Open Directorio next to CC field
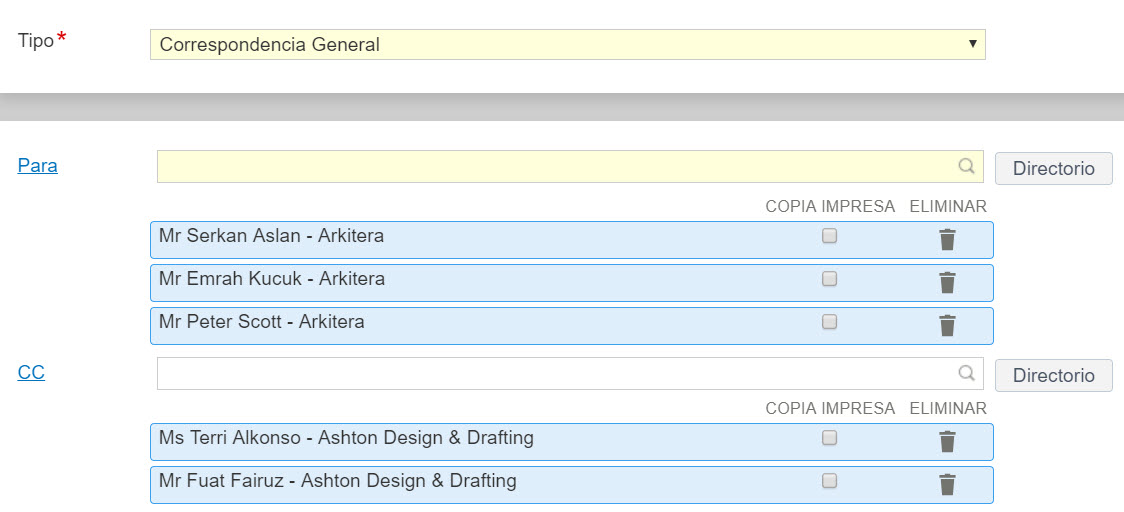This screenshot has width=1124, height=512. (1053, 376)
